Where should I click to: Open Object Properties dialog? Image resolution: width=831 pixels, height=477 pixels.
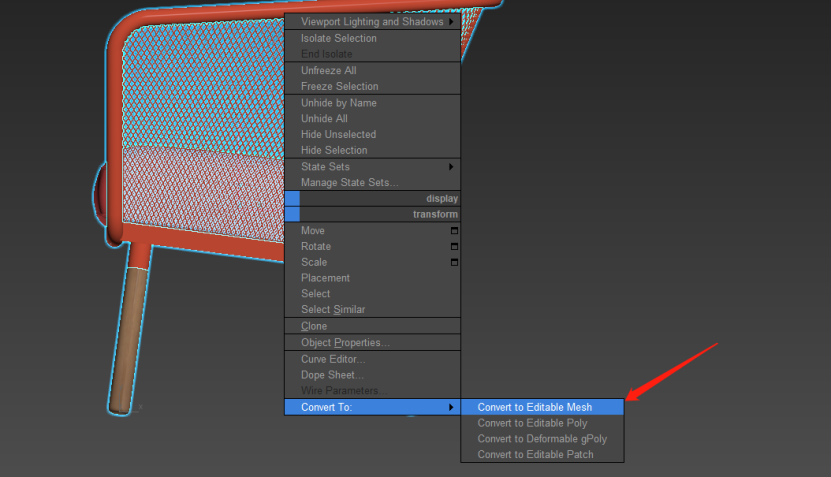pos(372,343)
